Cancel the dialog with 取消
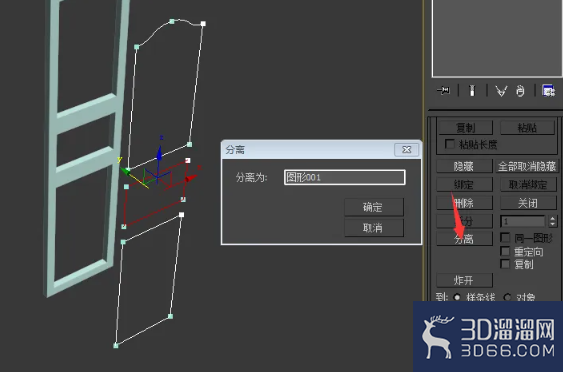Screen dimensions: 563x372 374,228
